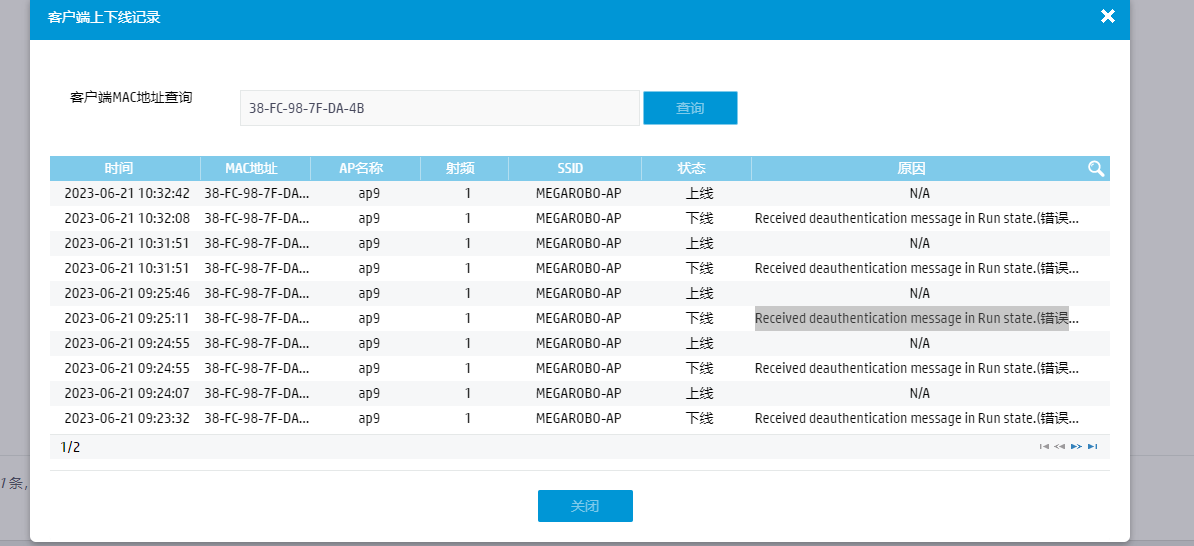Go to next page pagination icon
The image size is (1194, 546).
coord(1076,447)
